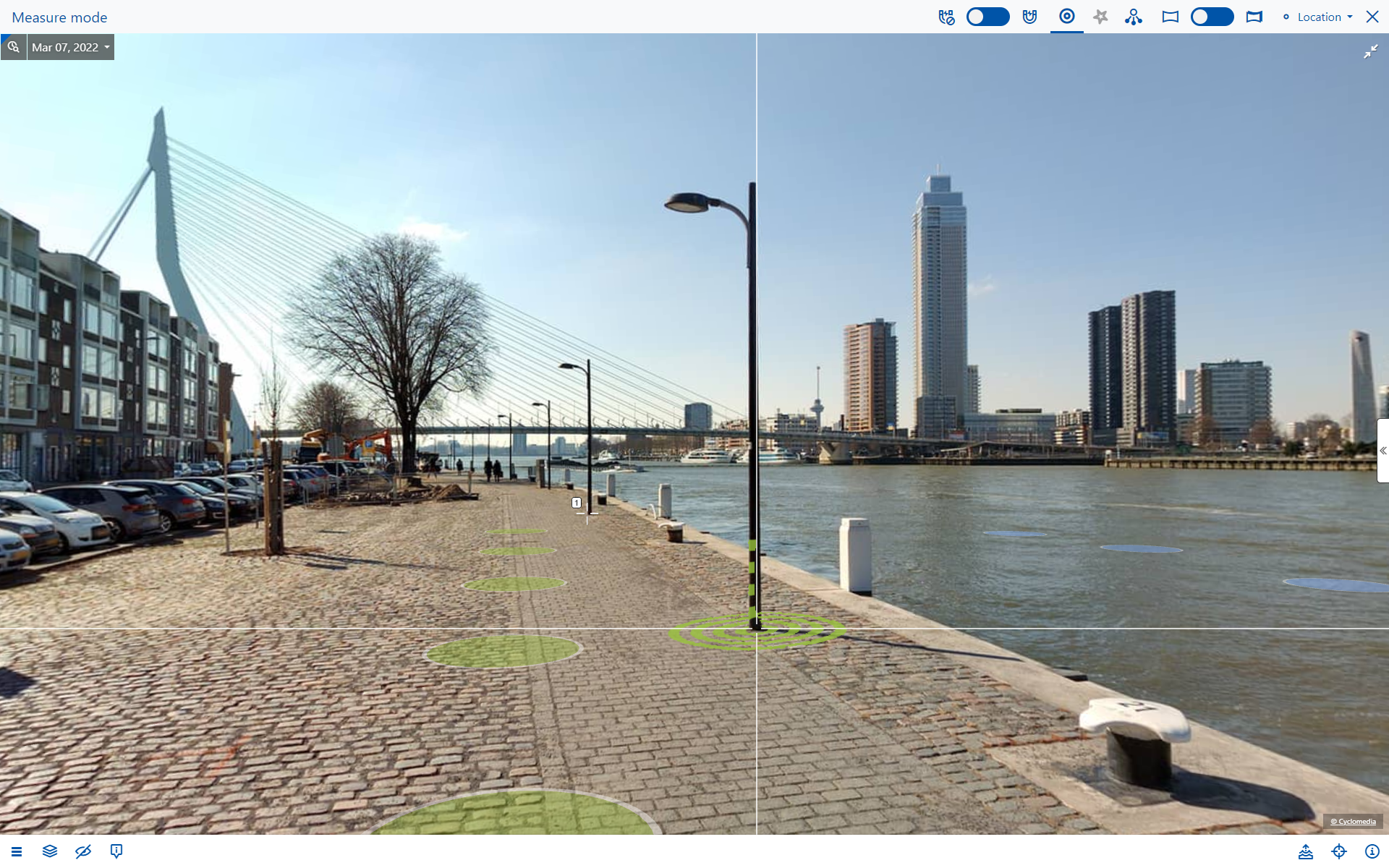Select the target measurement method icon

tap(1066, 17)
